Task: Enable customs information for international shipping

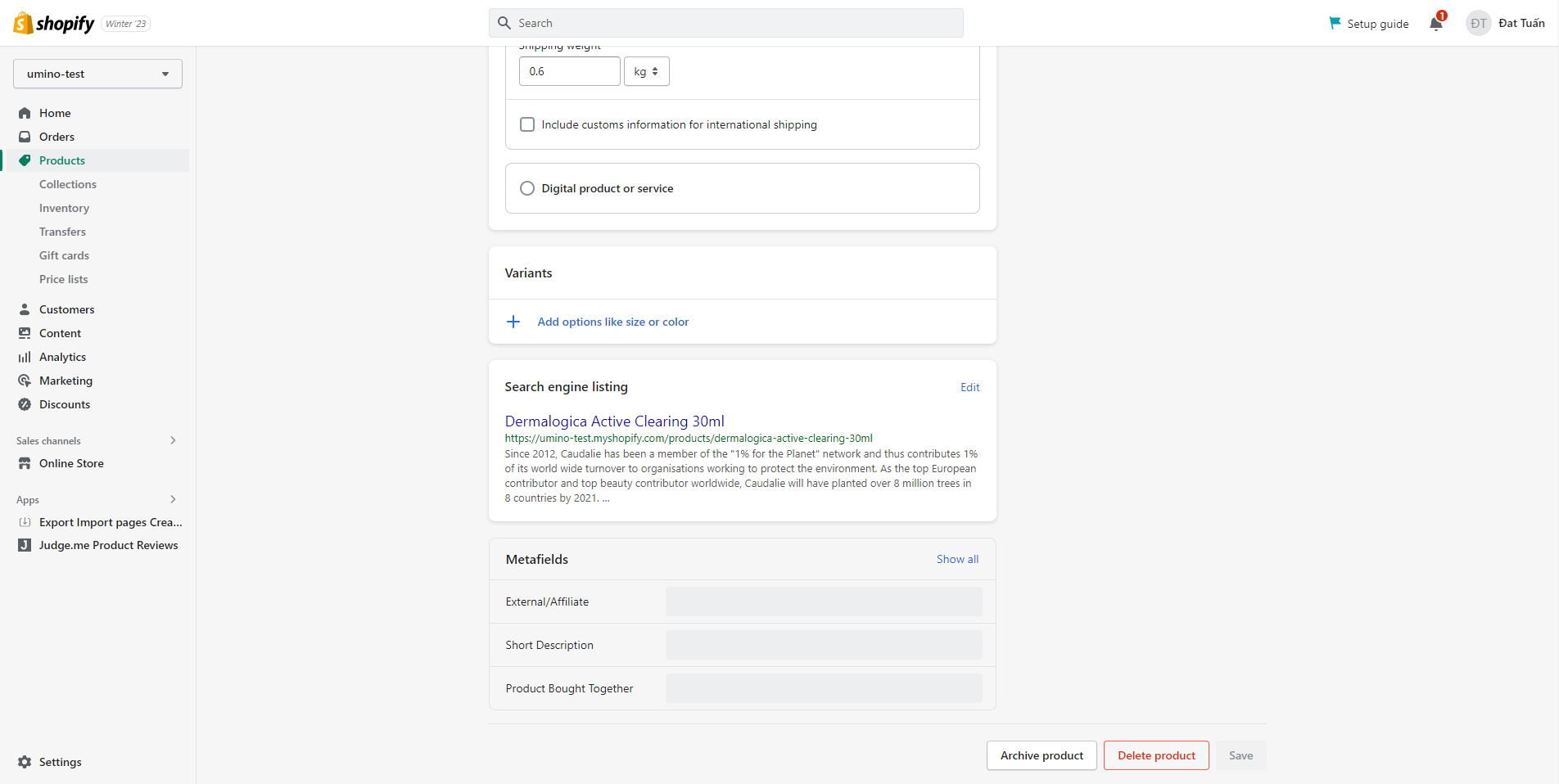Action: (527, 124)
